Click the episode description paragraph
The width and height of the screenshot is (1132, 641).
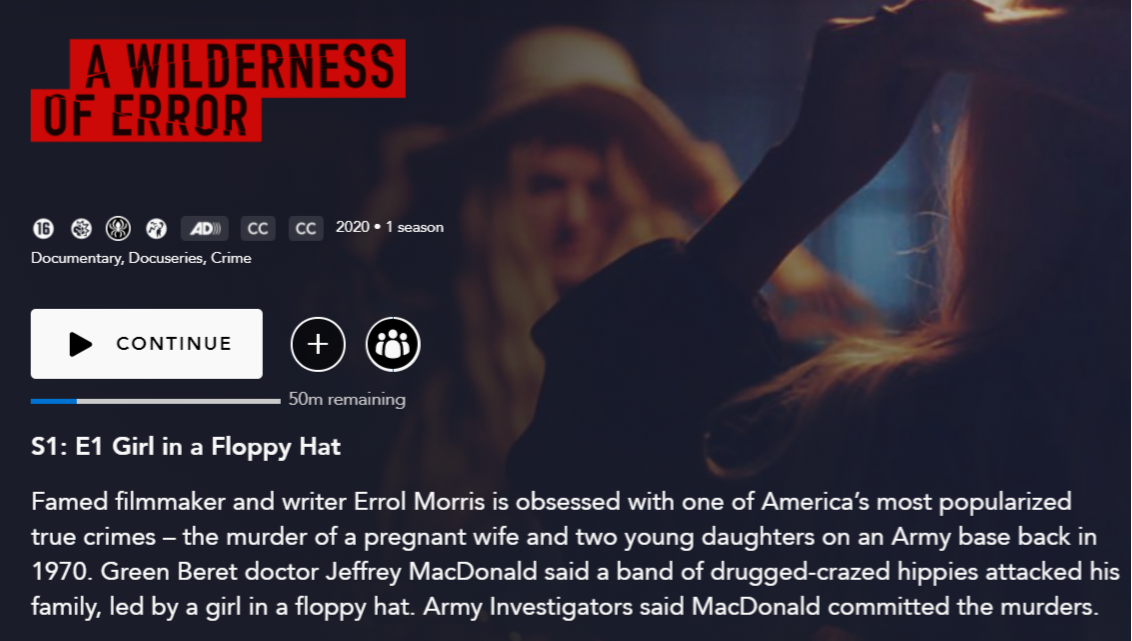pyautogui.click(x=575, y=554)
